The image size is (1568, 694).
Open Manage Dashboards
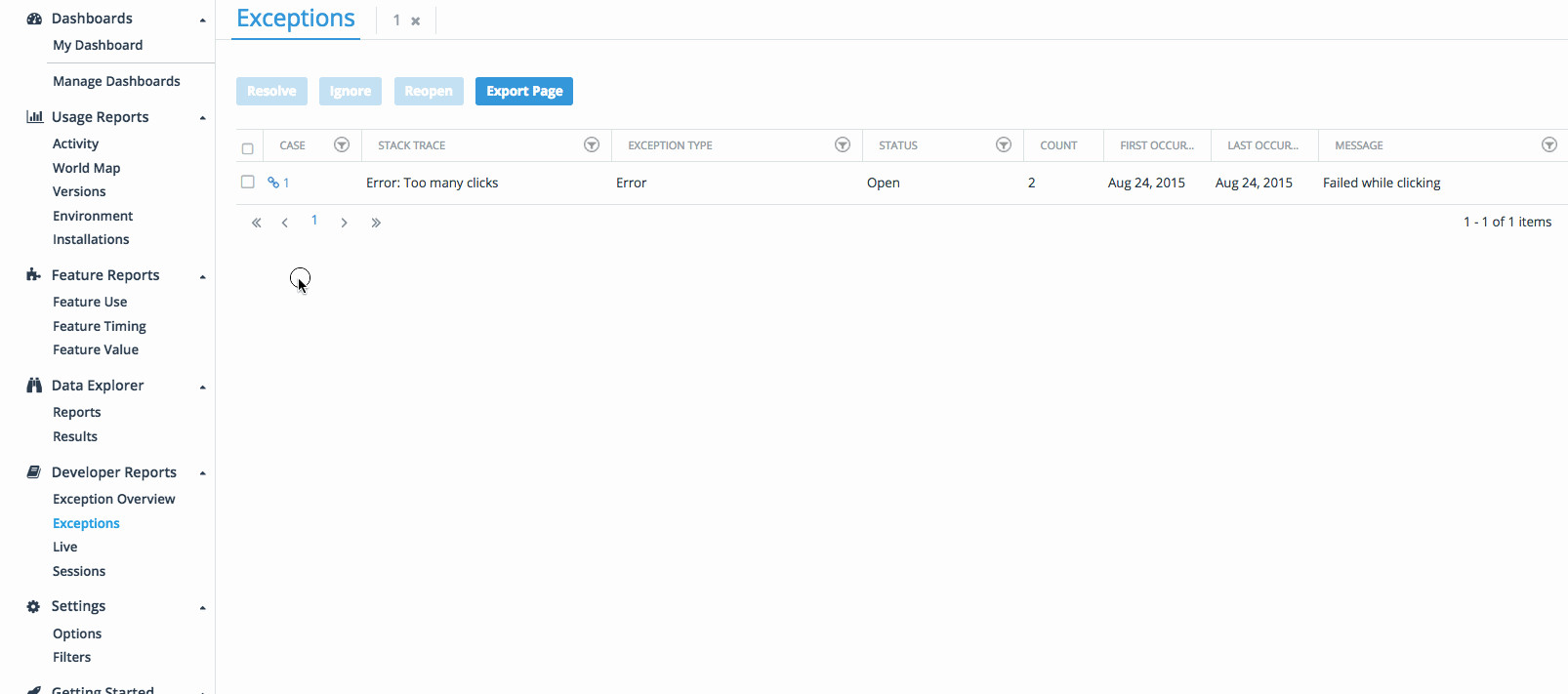click(116, 81)
